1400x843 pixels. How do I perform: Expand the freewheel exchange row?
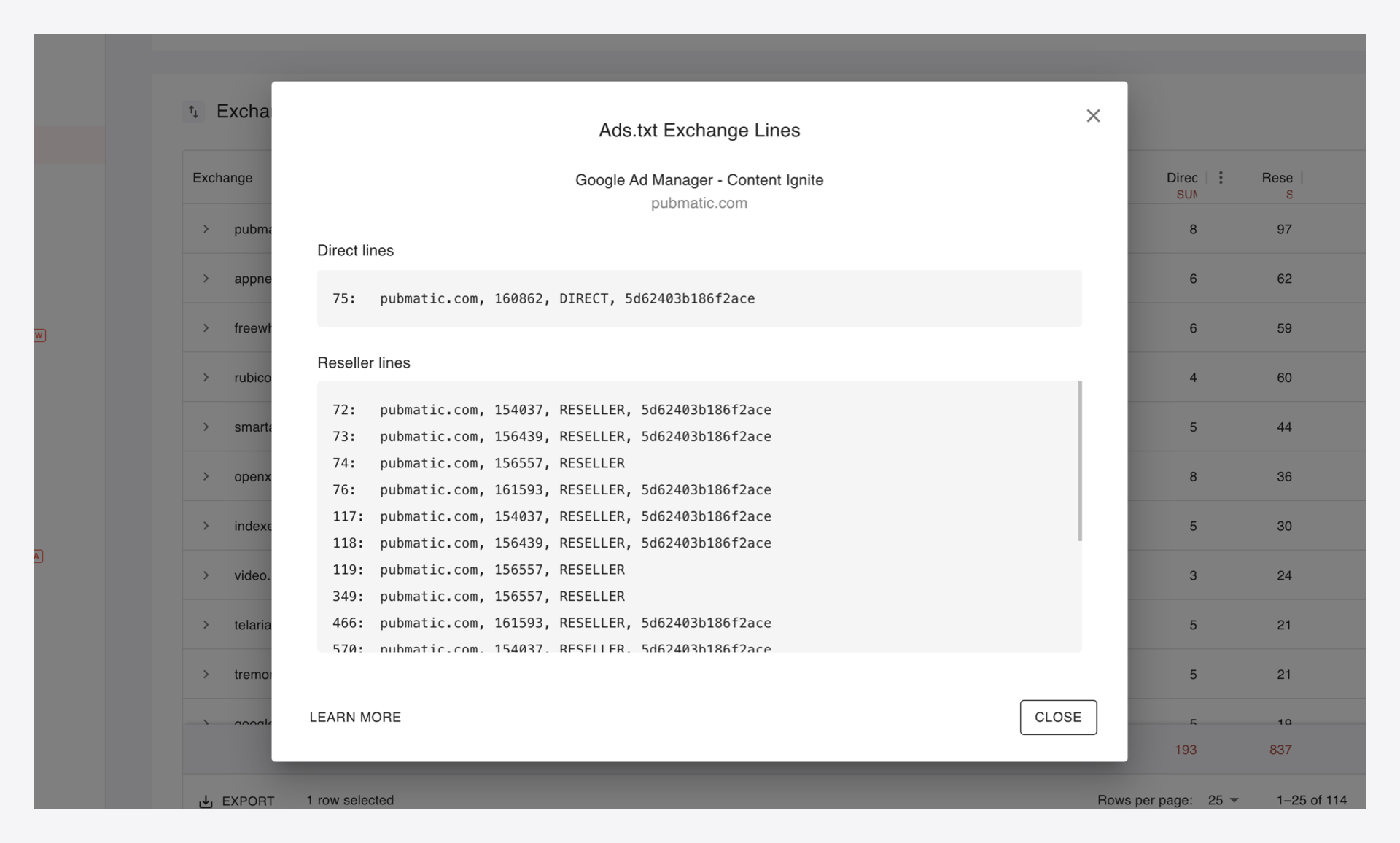click(206, 328)
